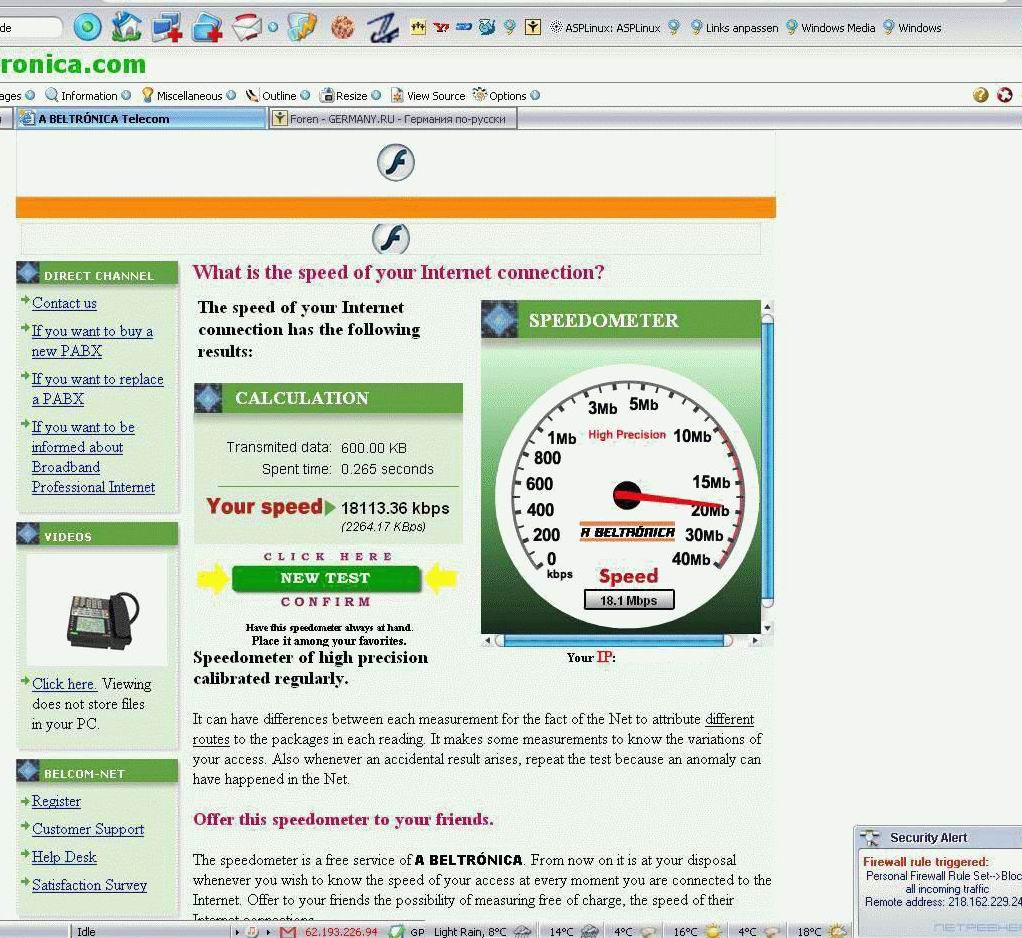Click the IP address 62.193.226.94 in status bar

341,931
